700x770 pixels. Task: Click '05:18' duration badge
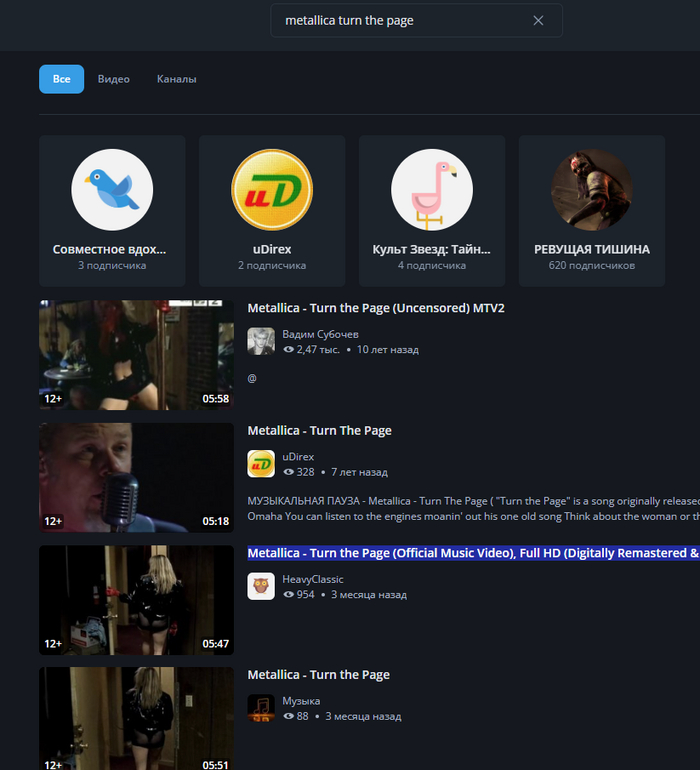click(x=216, y=522)
